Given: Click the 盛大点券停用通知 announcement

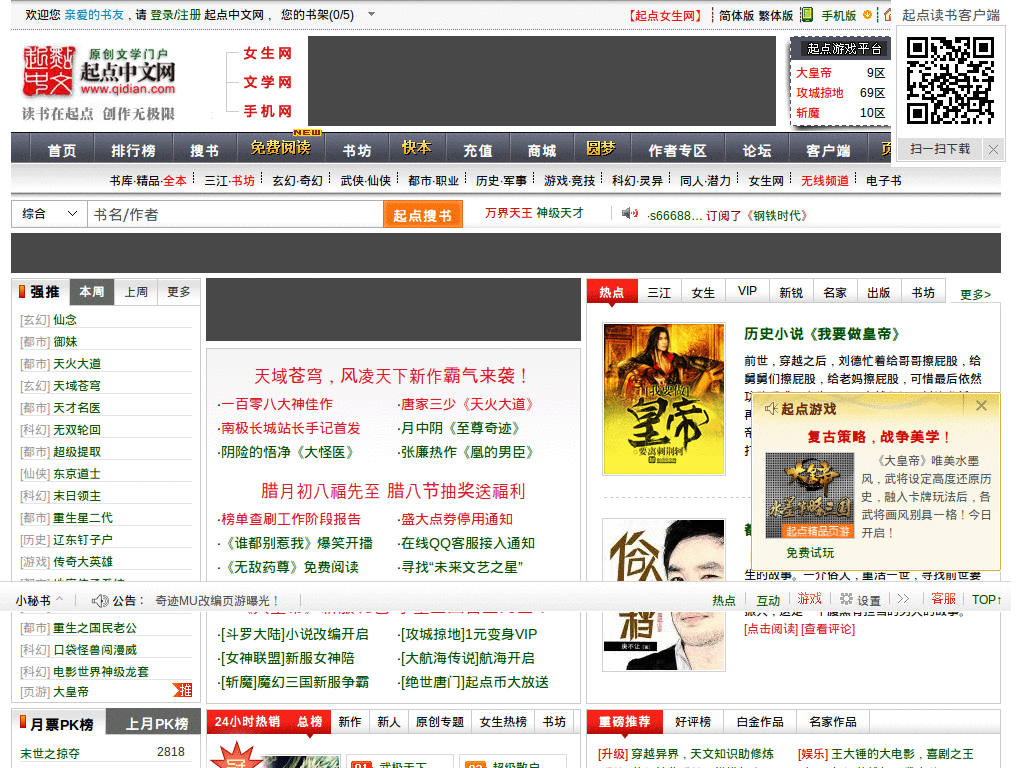Looking at the screenshot, I should point(456,519).
